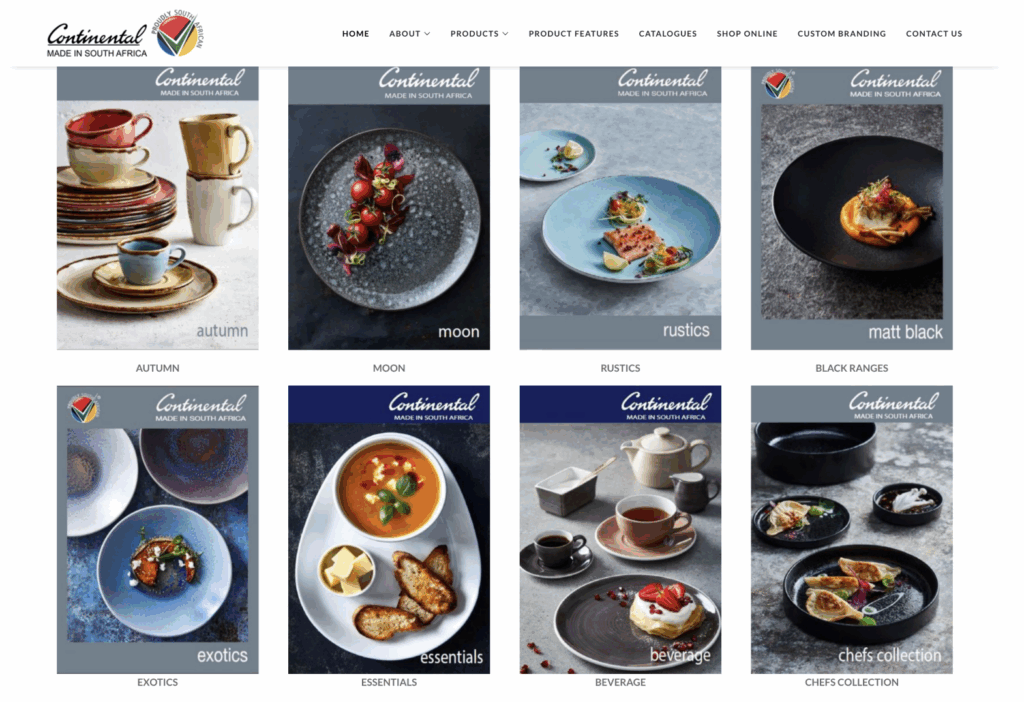The width and height of the screenshot is (1024, 702).
Task: Open the Chefs Collection catalogue cover
Action: pyautogui.click(x=852, y=530)
